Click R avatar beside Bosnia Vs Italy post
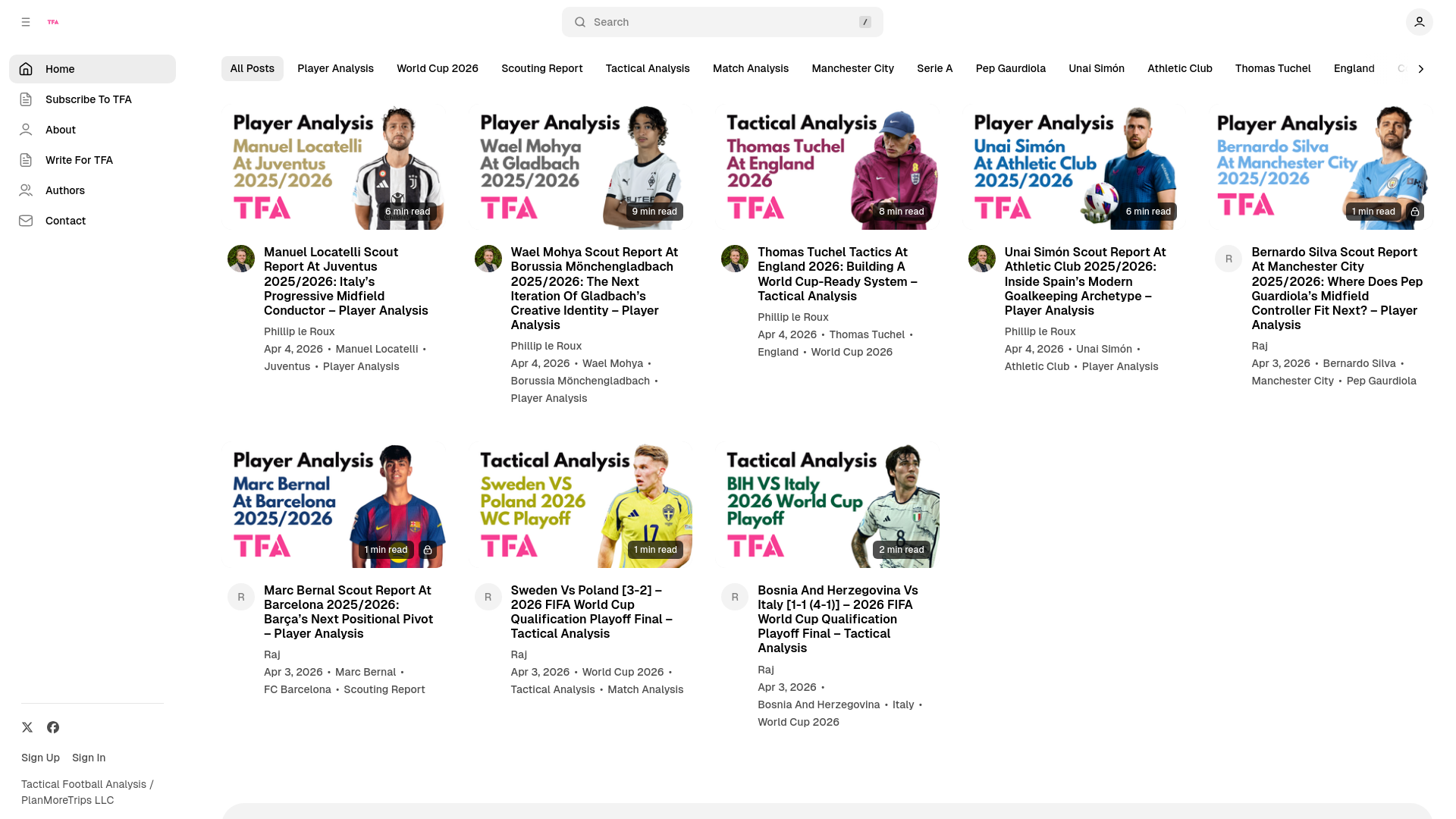This screenshot has height=819, width=1456. click(x=735, y=597)
